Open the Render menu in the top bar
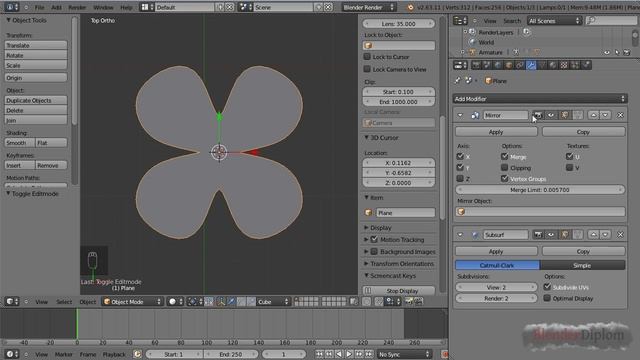This screenshot has height=360, width=640. point(77,7)
